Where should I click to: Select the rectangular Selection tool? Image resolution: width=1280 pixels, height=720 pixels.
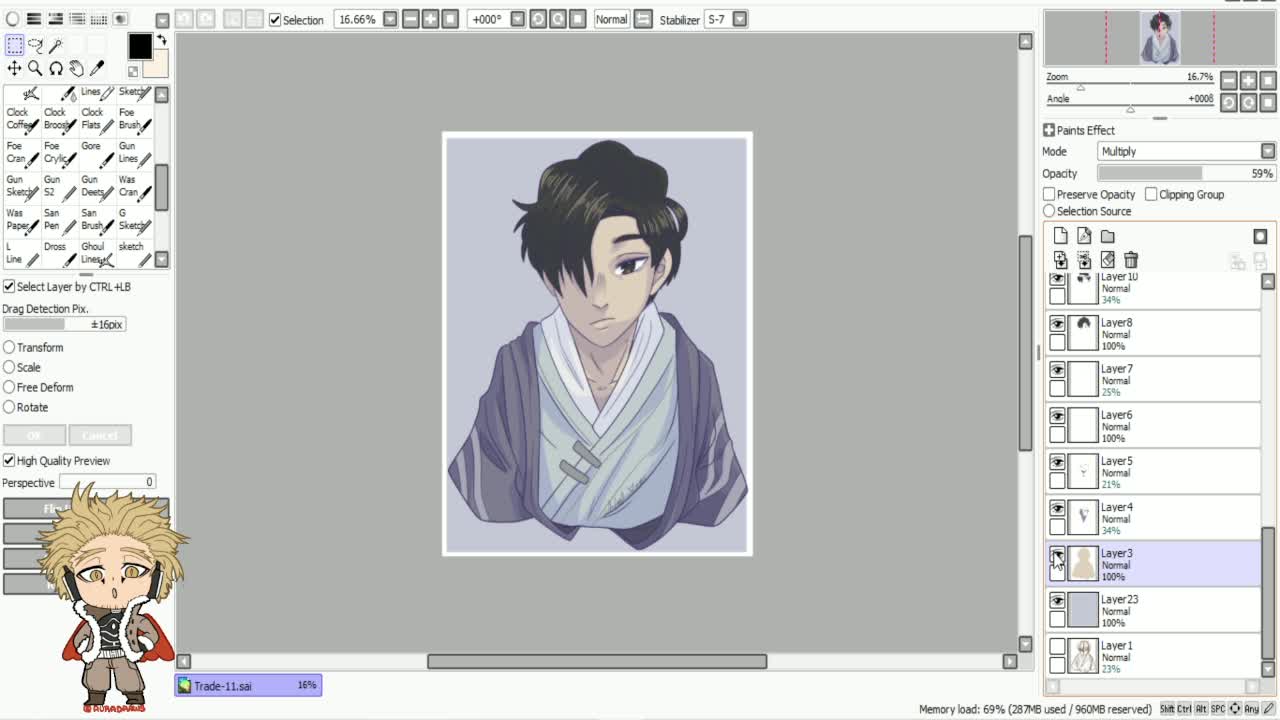[14, 45]
